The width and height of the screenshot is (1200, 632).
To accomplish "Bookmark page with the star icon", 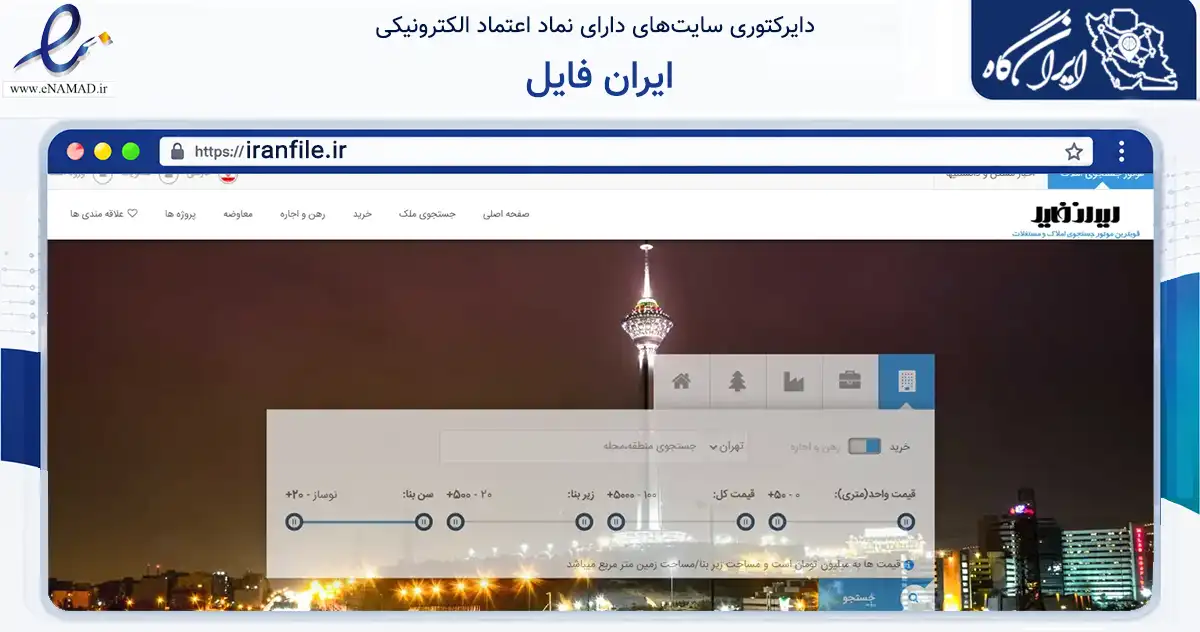I will tap(1074, 152).
